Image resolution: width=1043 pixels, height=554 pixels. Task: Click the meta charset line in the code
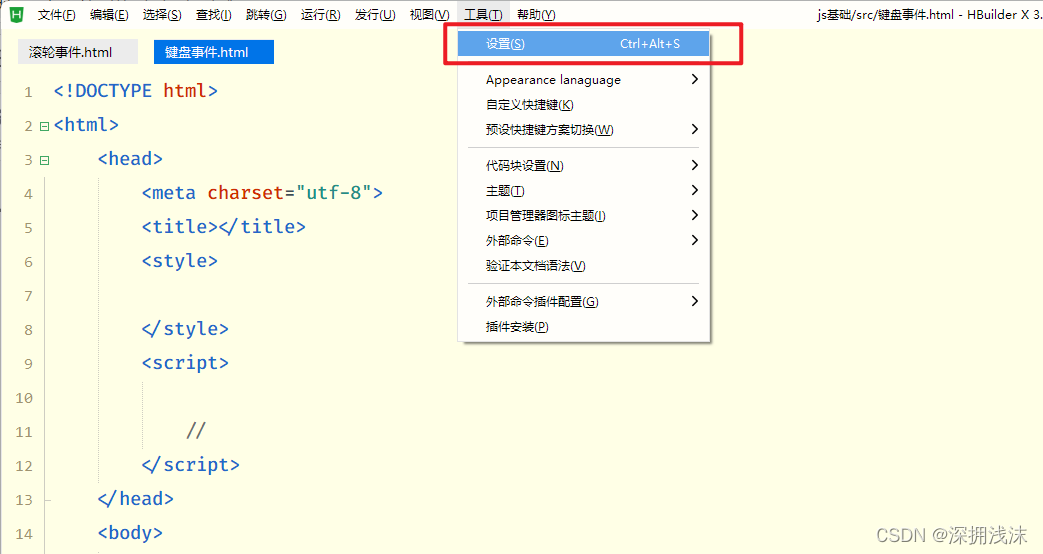262,193
